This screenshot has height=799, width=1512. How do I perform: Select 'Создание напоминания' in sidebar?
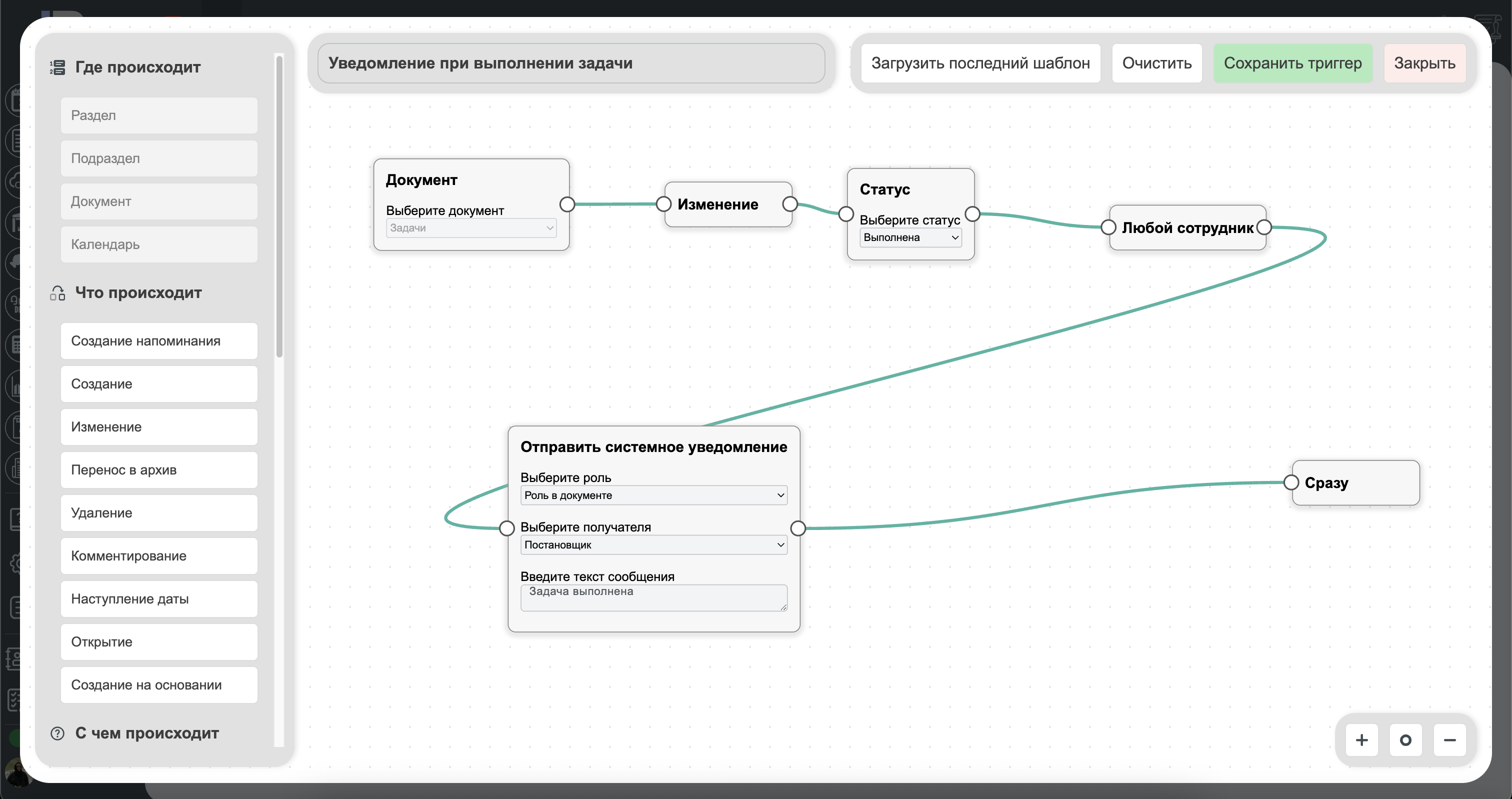[159, 341]
